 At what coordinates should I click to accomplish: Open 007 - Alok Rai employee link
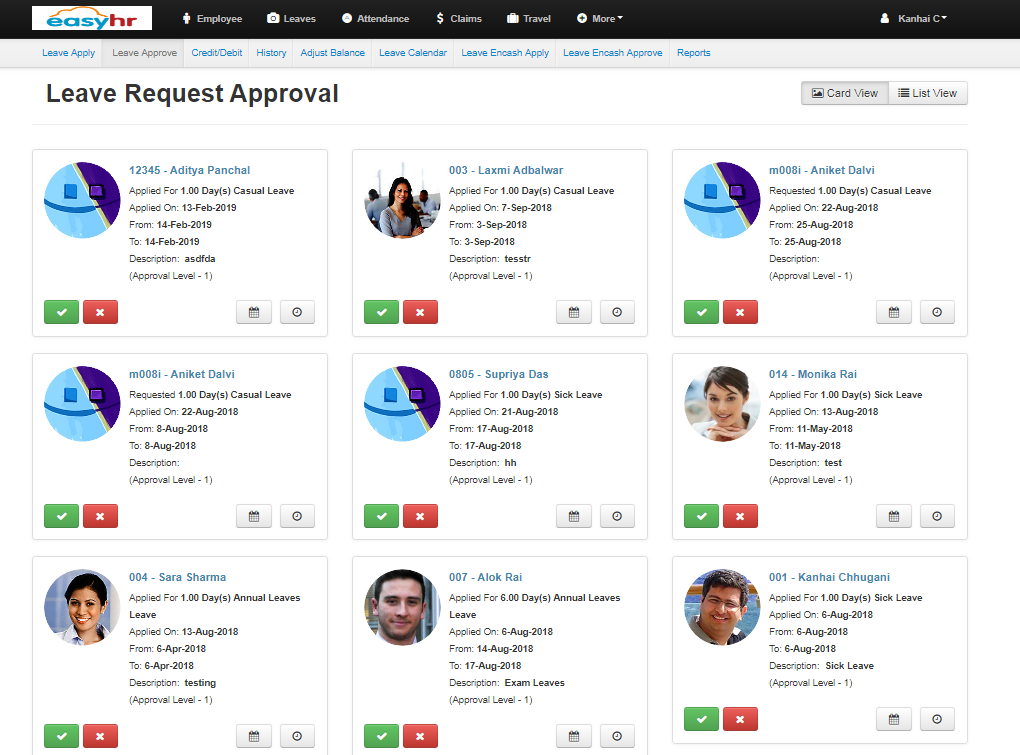pos(485,577)
